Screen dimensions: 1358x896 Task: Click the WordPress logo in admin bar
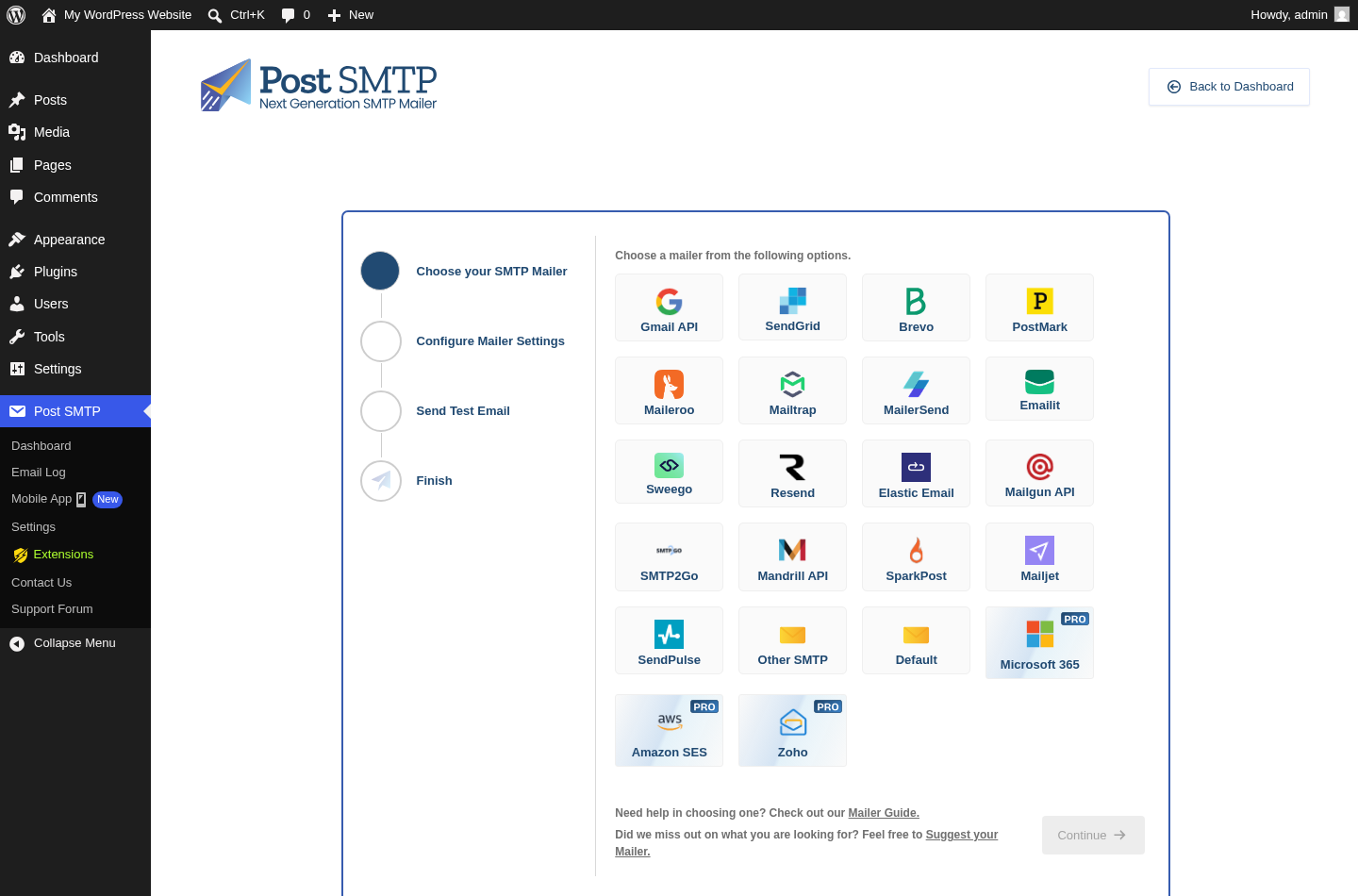point(16,15)
